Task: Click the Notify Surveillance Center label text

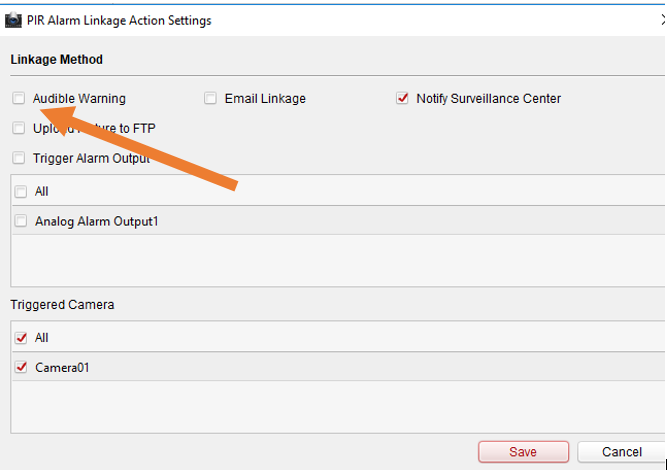Action: pos(488,99)
